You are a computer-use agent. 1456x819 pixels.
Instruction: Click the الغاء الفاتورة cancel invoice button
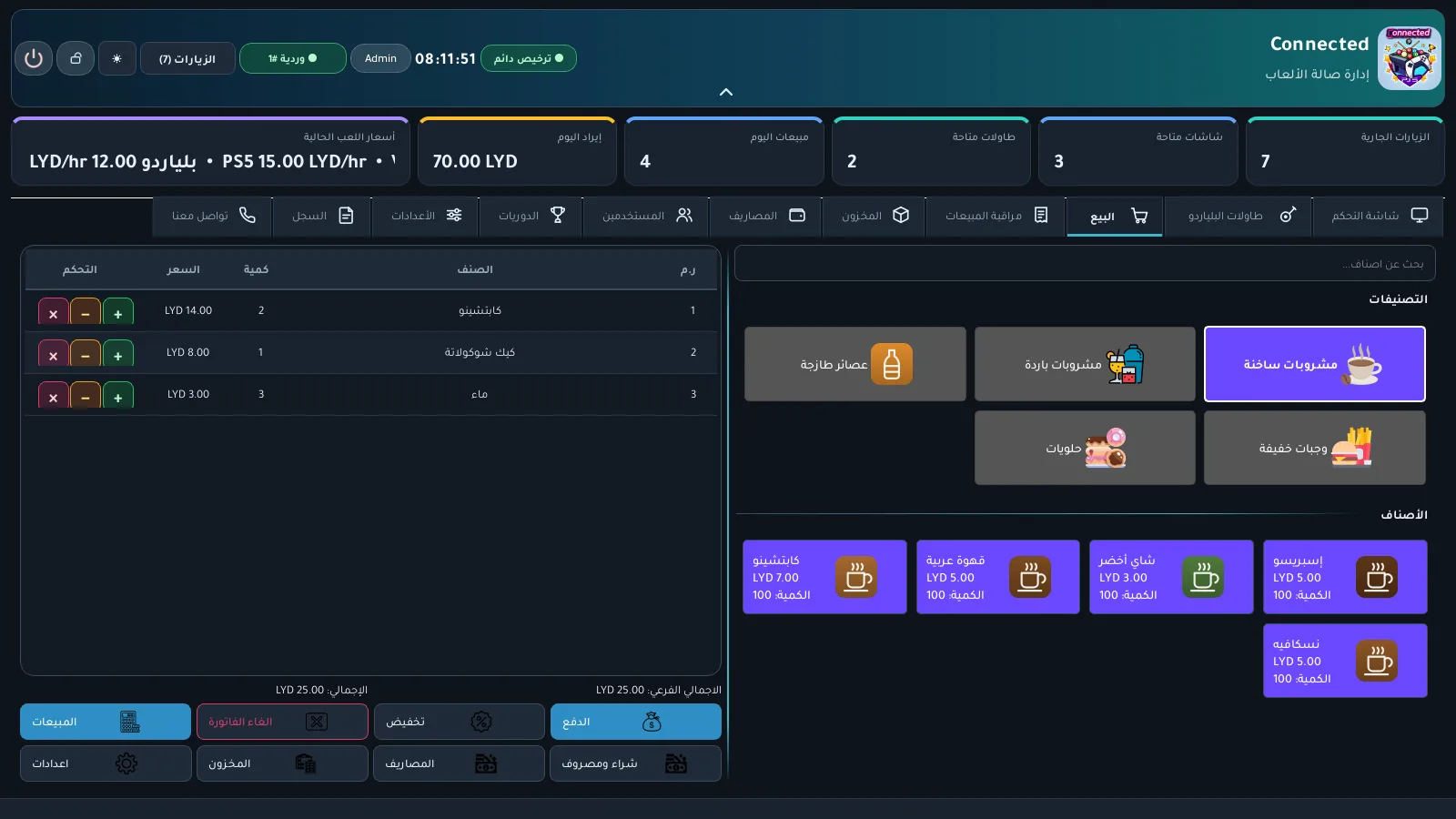click(x=282, y=722)
